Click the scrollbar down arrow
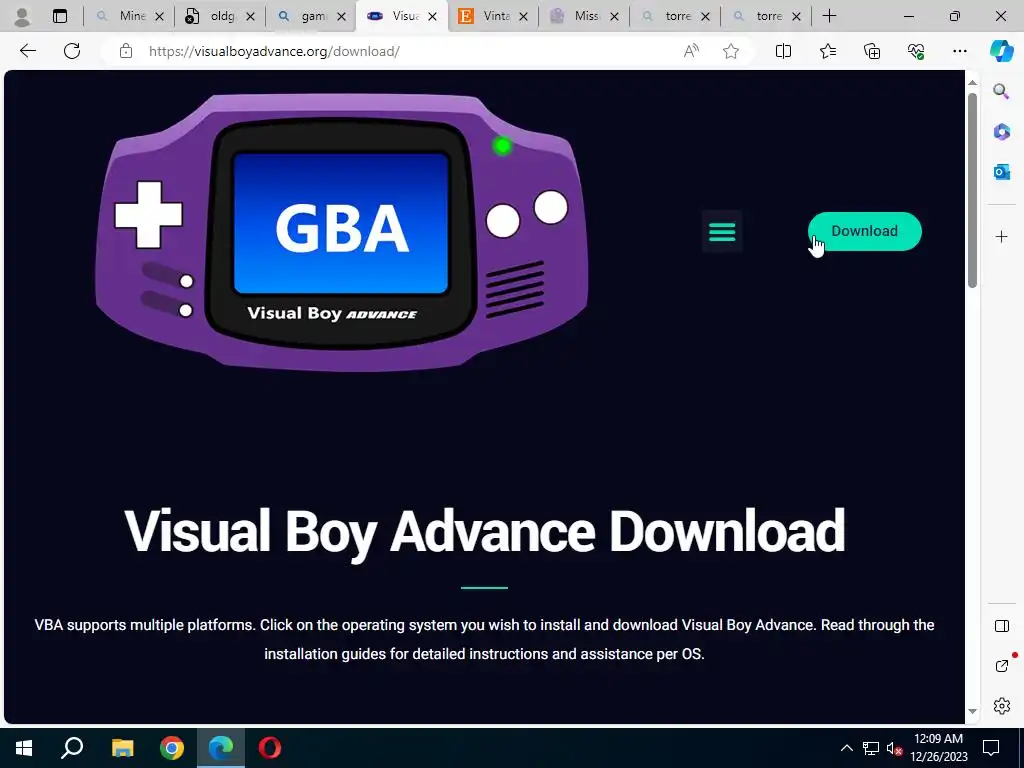Screen dimensions: 1024x768 click(x=972, y=711)
